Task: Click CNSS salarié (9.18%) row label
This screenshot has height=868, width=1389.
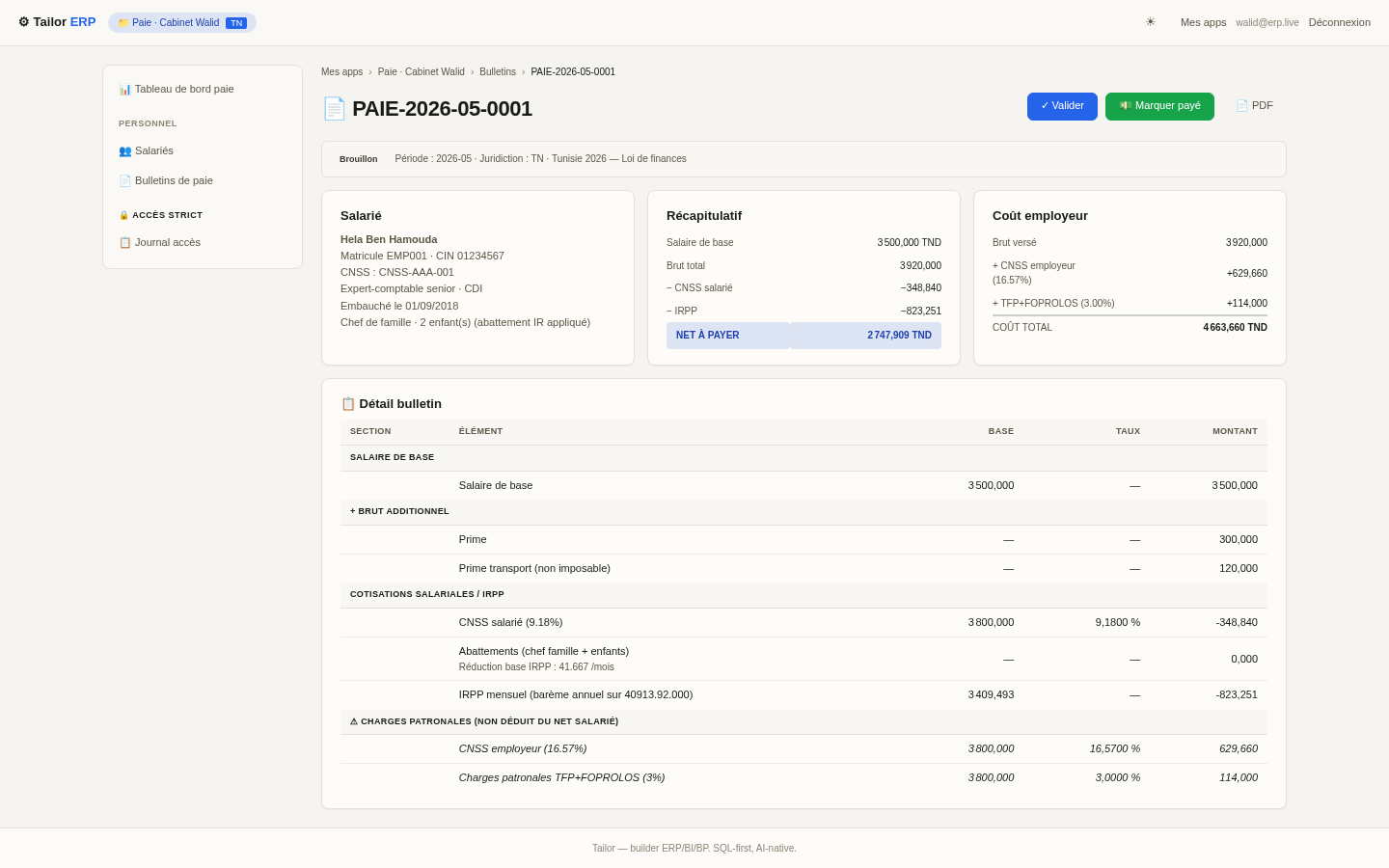Action: pyautogui.click(x=510, y=622)
